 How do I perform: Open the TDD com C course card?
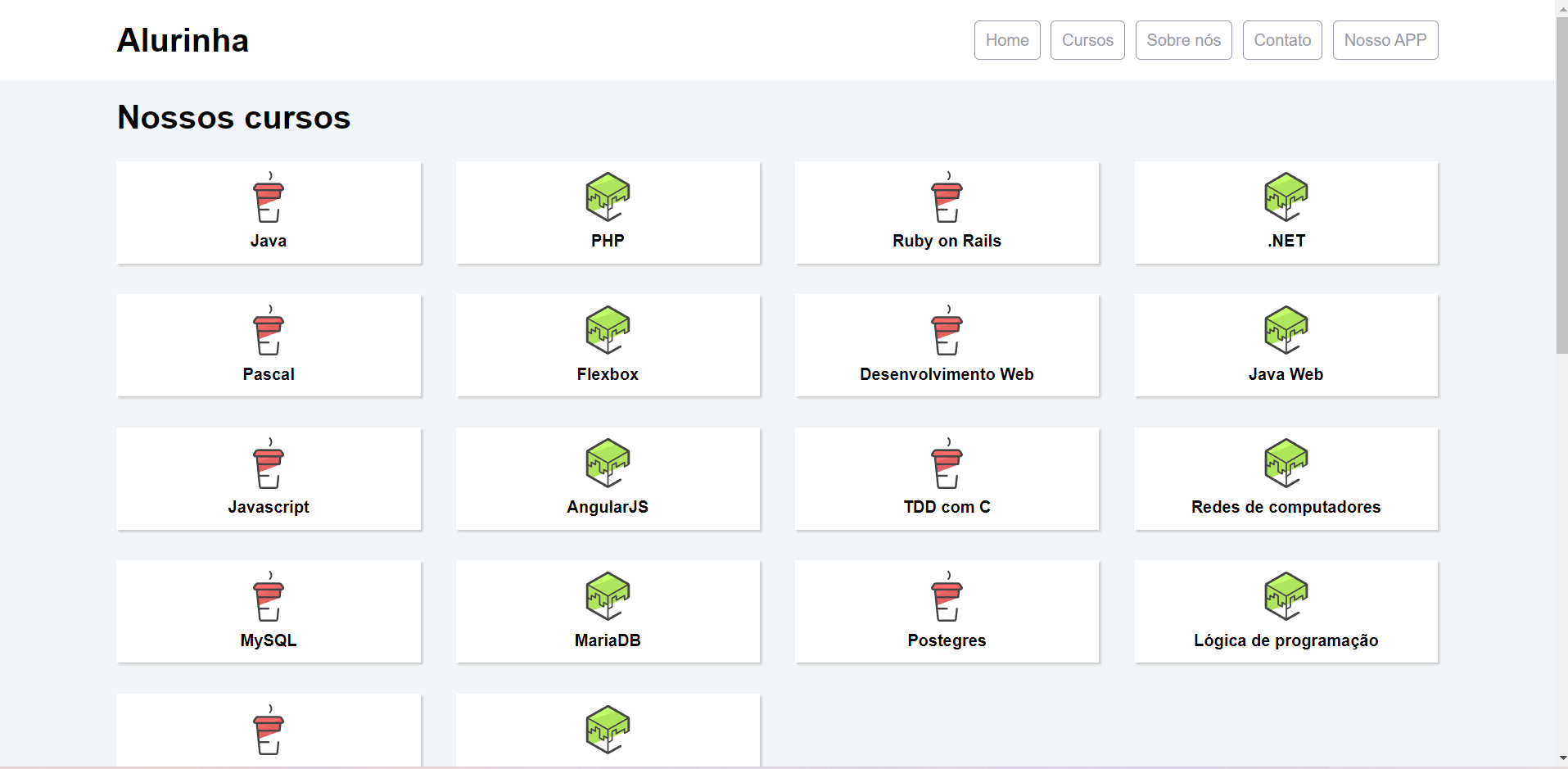[x=947, y=478]
